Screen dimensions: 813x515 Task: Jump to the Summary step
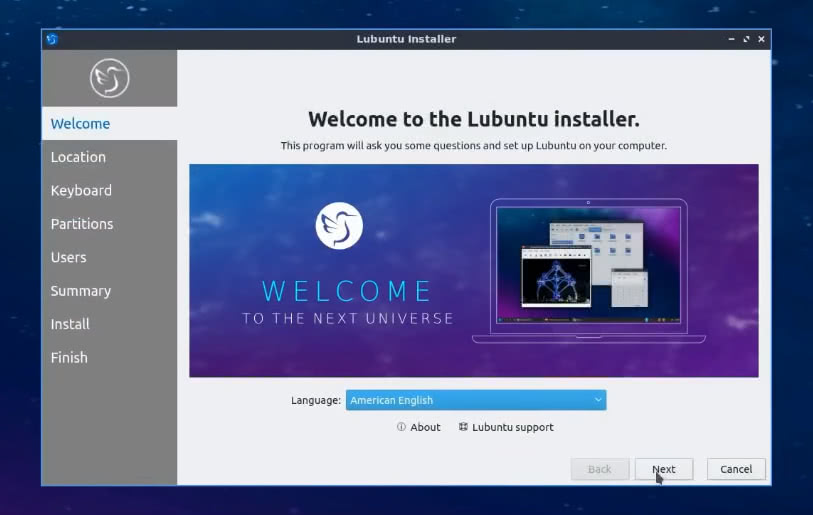81,291
